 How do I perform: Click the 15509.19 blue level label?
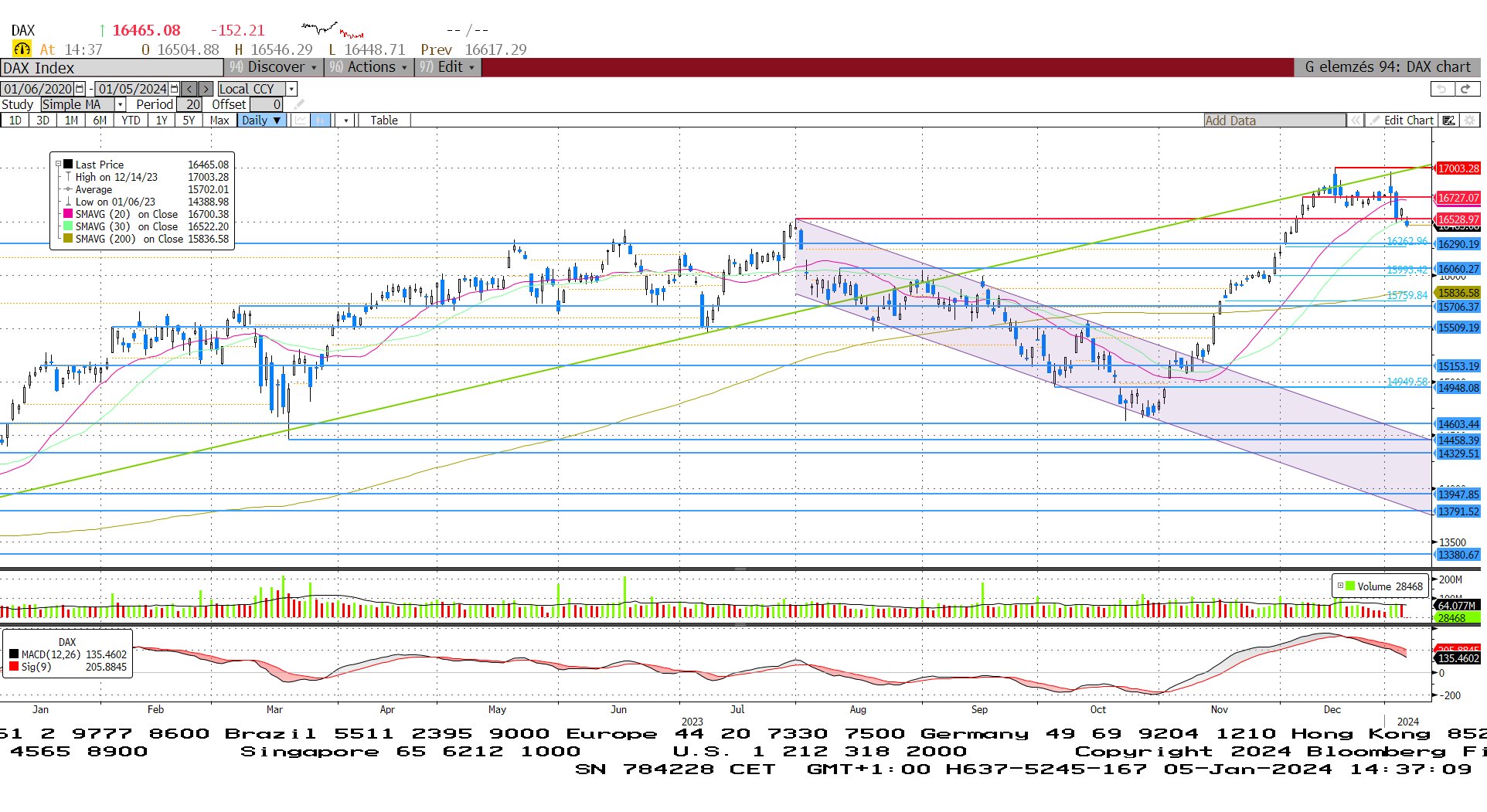click(1458, 328)
